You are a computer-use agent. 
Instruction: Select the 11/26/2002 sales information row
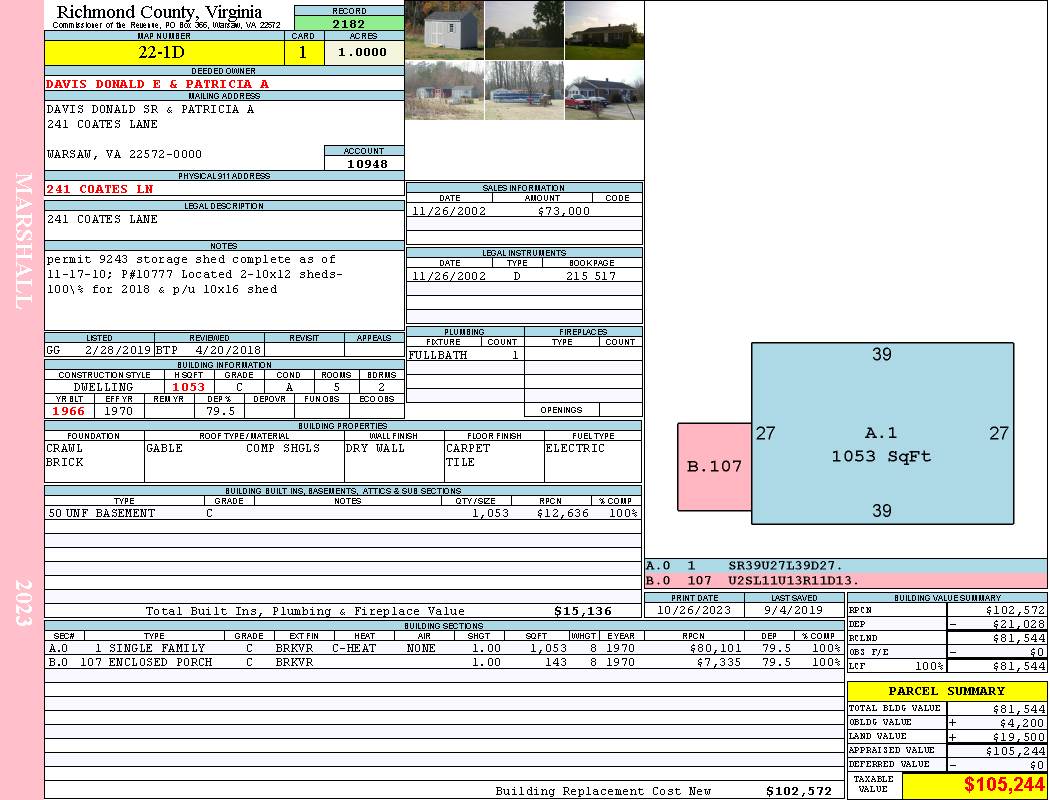point(524,211)
